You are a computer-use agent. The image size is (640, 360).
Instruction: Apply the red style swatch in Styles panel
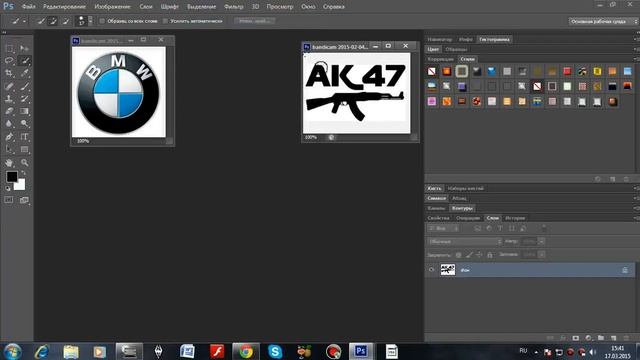[x=567, y=71]
